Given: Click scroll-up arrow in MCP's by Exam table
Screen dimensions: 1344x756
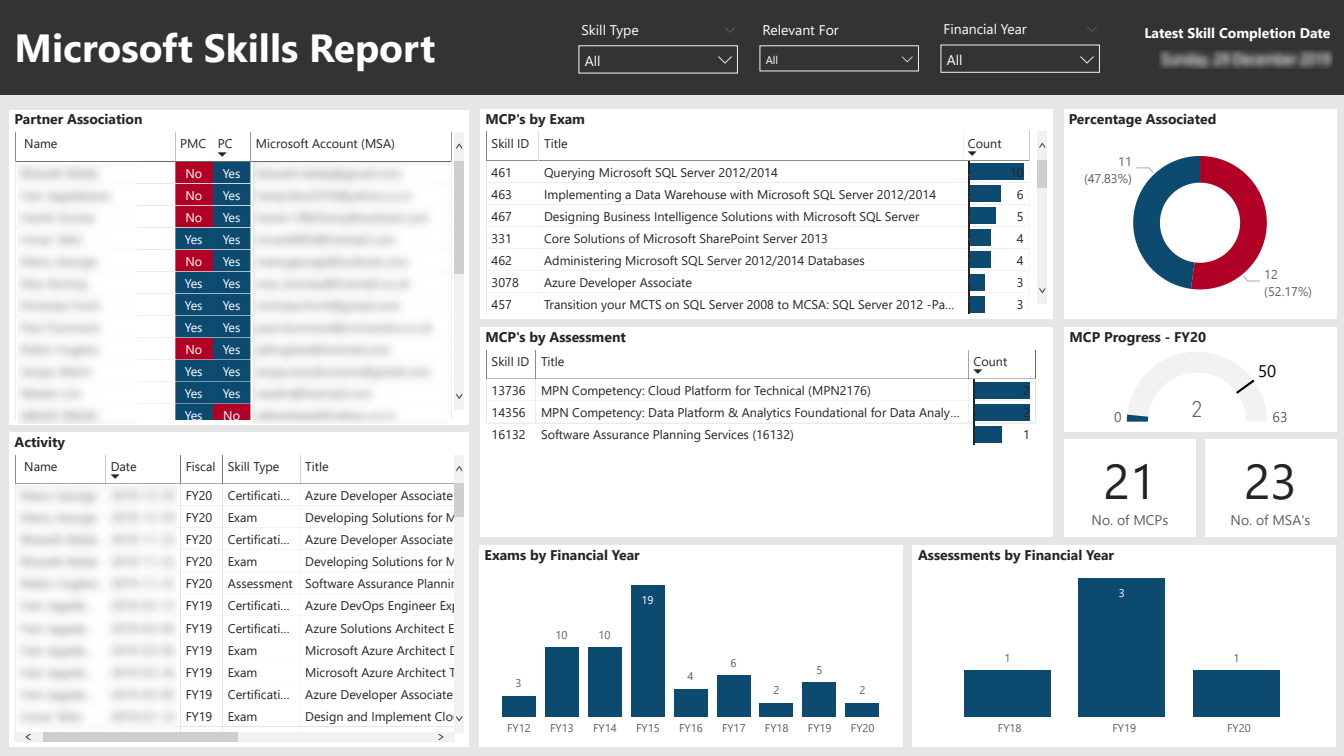Looking at the screenshot, I should tap(1042, 147).
